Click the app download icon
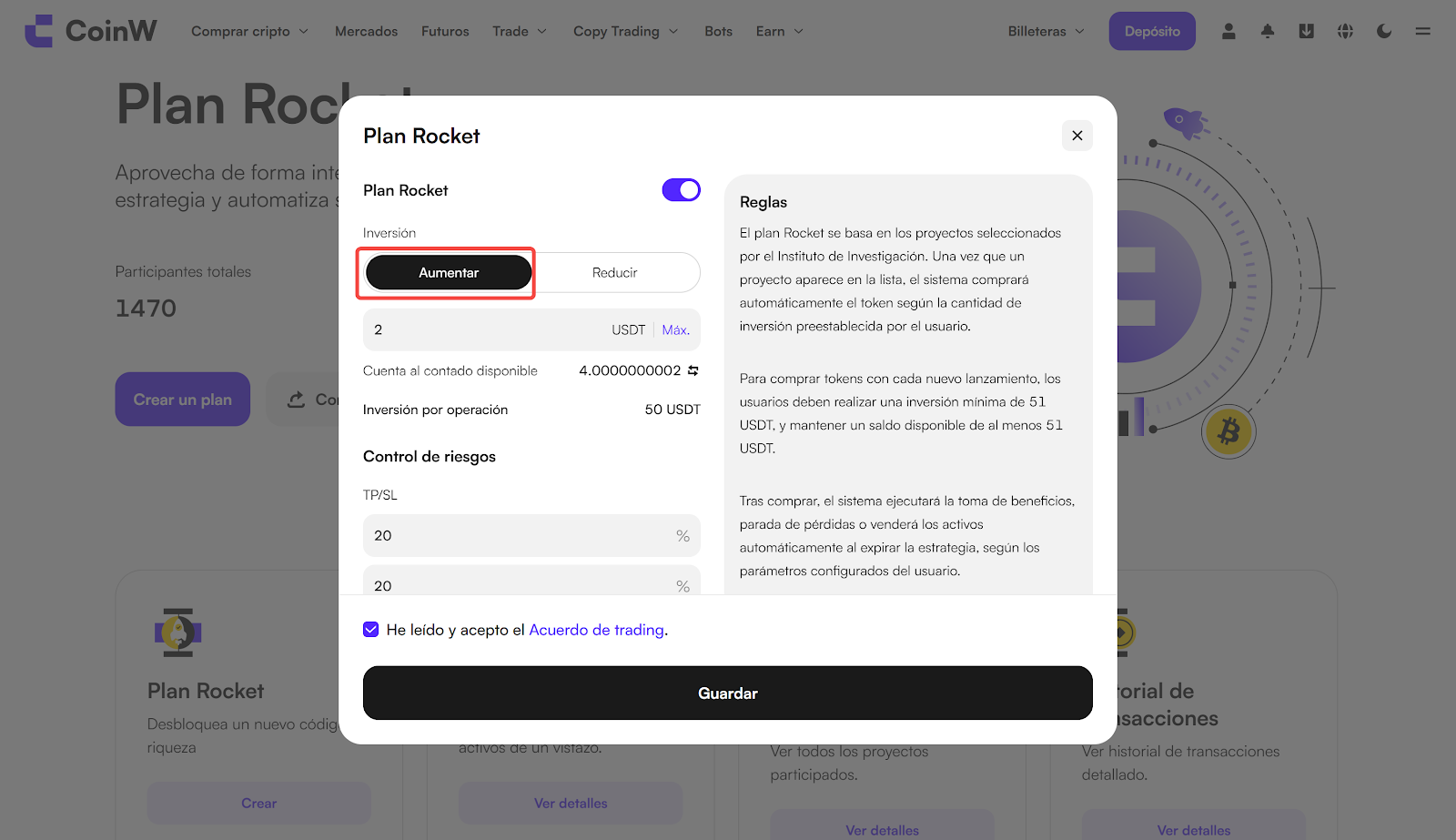This screenshot has width=1456, height=840. (1307, 31)
